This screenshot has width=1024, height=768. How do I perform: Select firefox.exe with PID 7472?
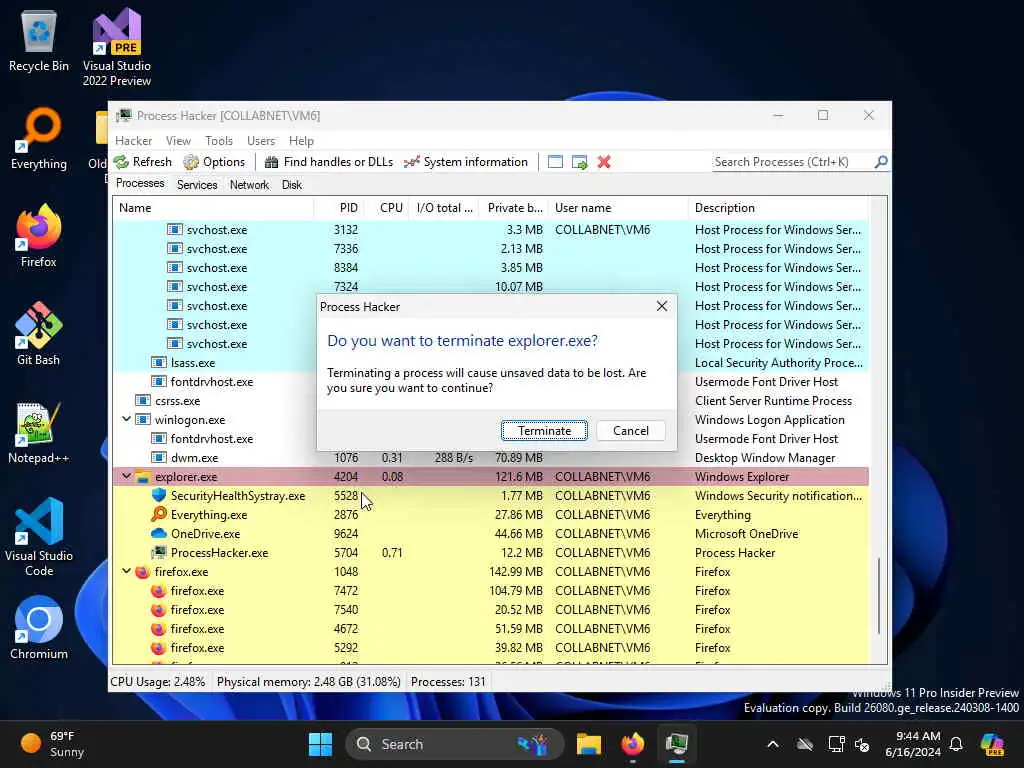(x=491, y=590)
